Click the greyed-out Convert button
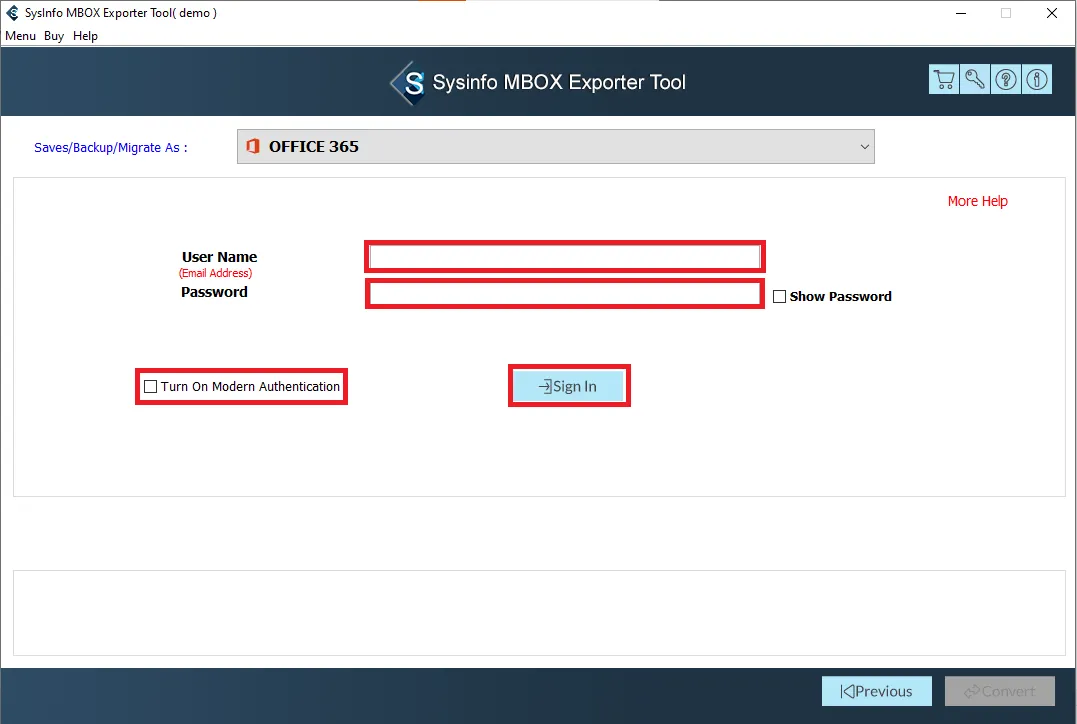Viewport: 1077px width, 724px height. [x=999, y=691]
